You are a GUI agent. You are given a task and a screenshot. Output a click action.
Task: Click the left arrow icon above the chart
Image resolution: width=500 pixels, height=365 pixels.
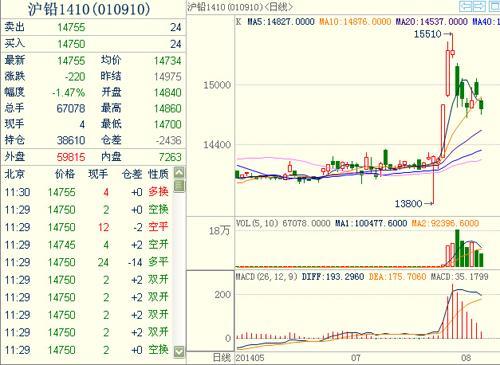(x=466, y=6)
